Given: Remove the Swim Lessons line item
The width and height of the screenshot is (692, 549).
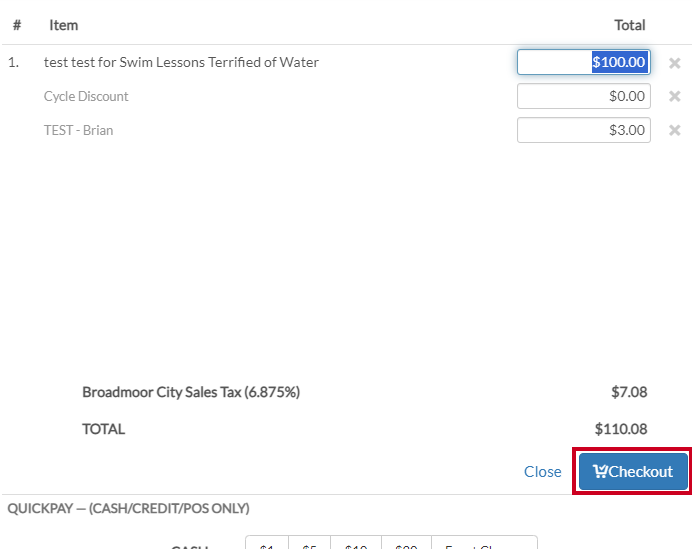Looking at the screenshot, I should (x=674, y=63).
